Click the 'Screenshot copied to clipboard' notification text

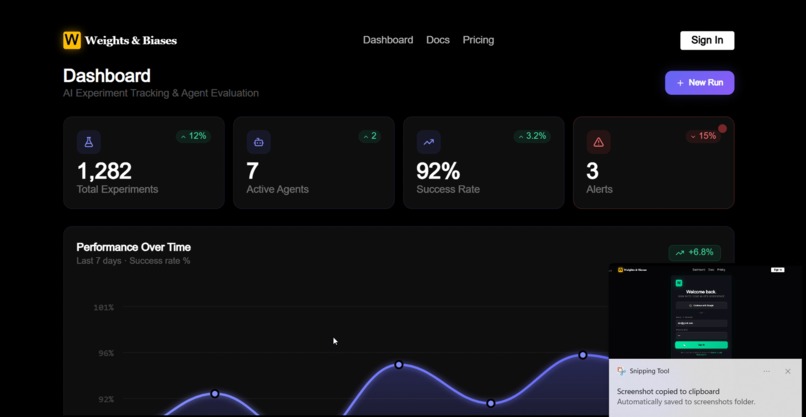click(x=668, y=391)
